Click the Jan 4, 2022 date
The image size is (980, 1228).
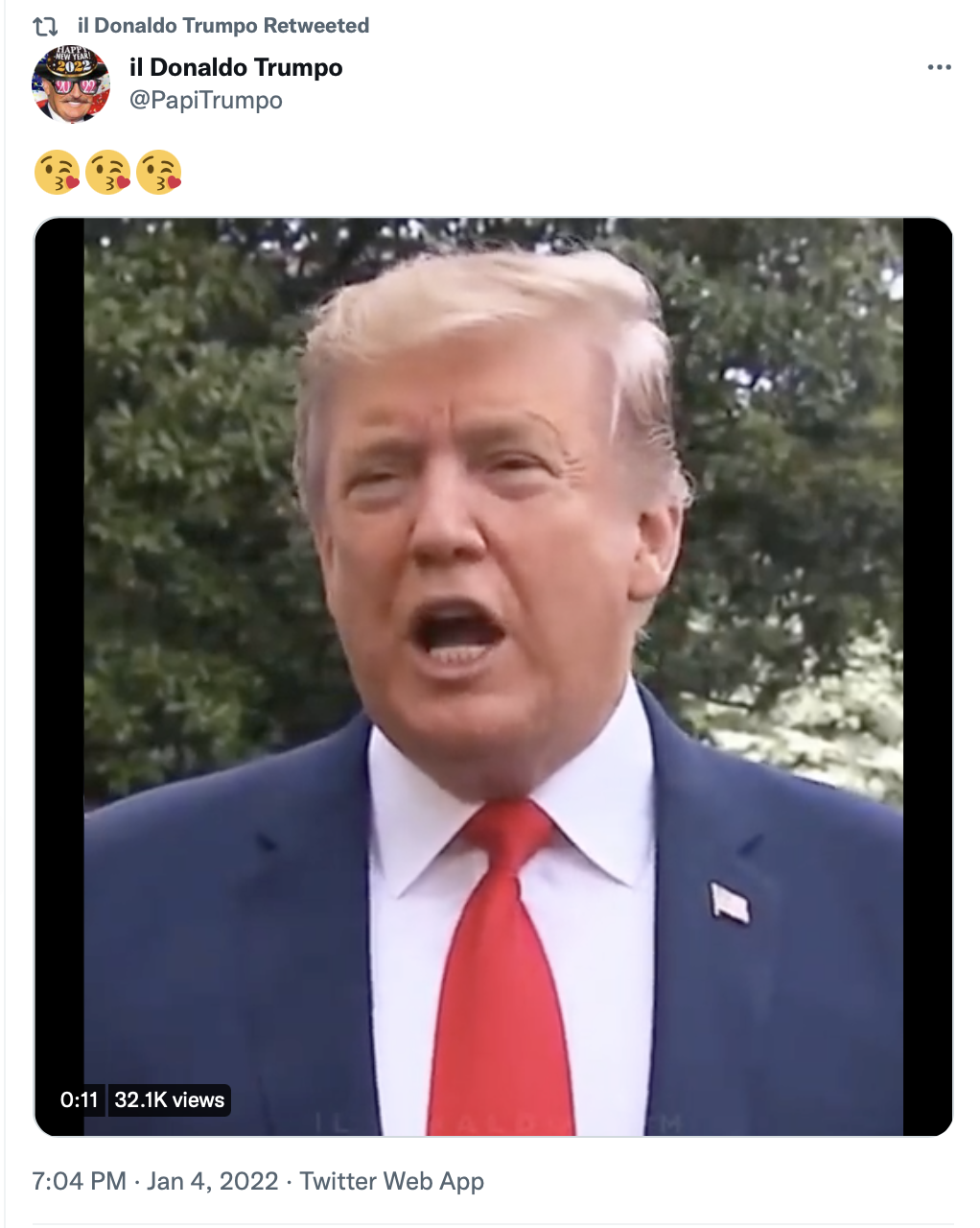pos(213,1181)
